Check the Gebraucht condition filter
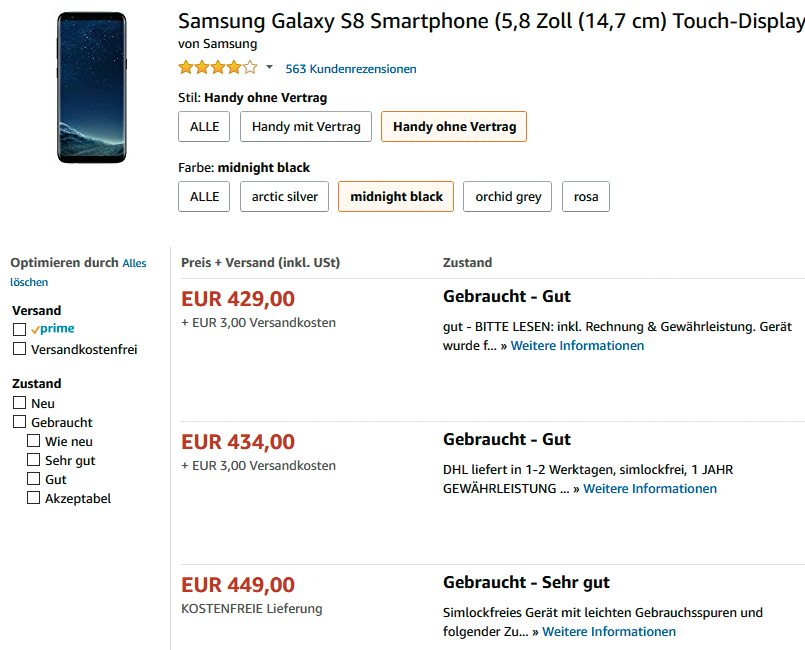This screenshot has width=805, height=650. (19, 422)
